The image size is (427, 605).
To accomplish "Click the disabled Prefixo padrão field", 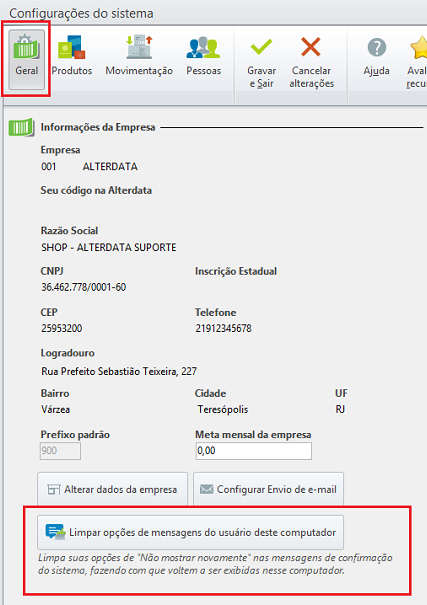I will 60,451.
